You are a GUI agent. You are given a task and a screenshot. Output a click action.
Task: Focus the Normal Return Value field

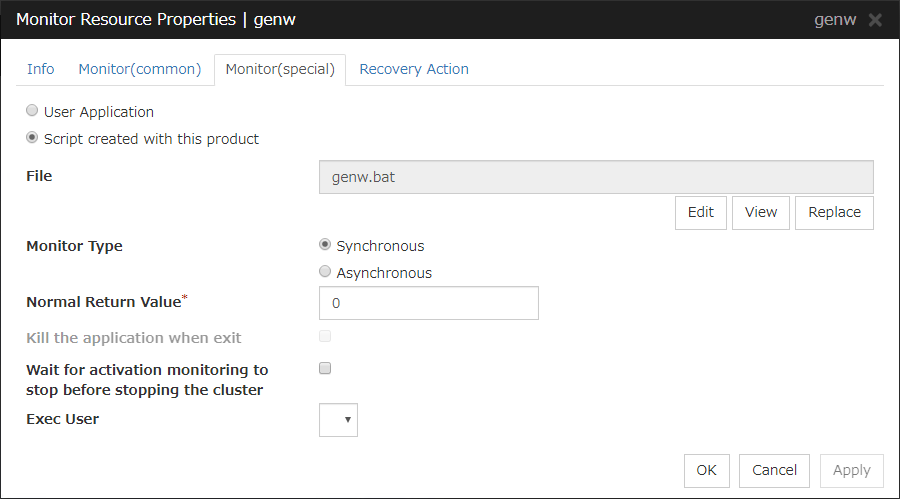(x=428, y=303)
